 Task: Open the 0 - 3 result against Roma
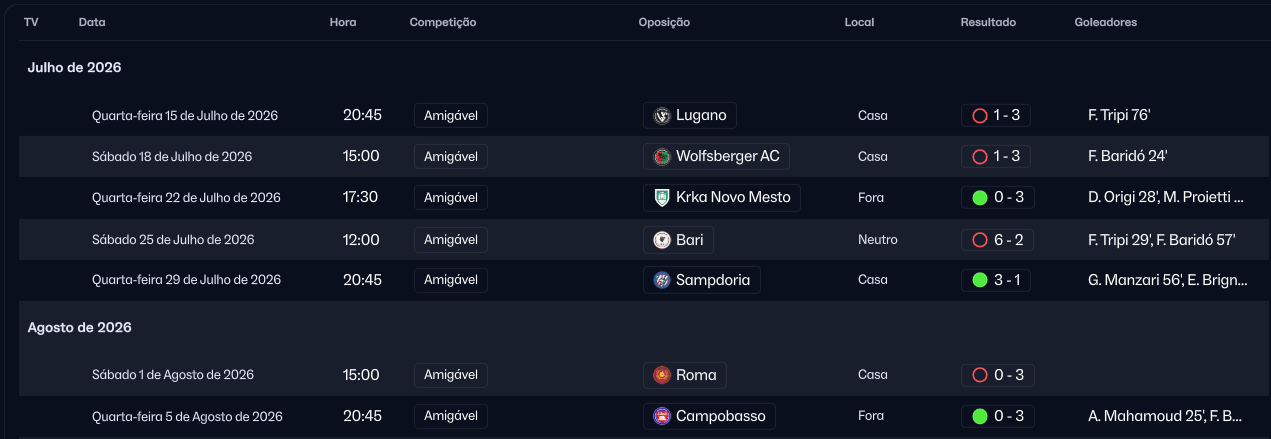click(x=998, y=375)
